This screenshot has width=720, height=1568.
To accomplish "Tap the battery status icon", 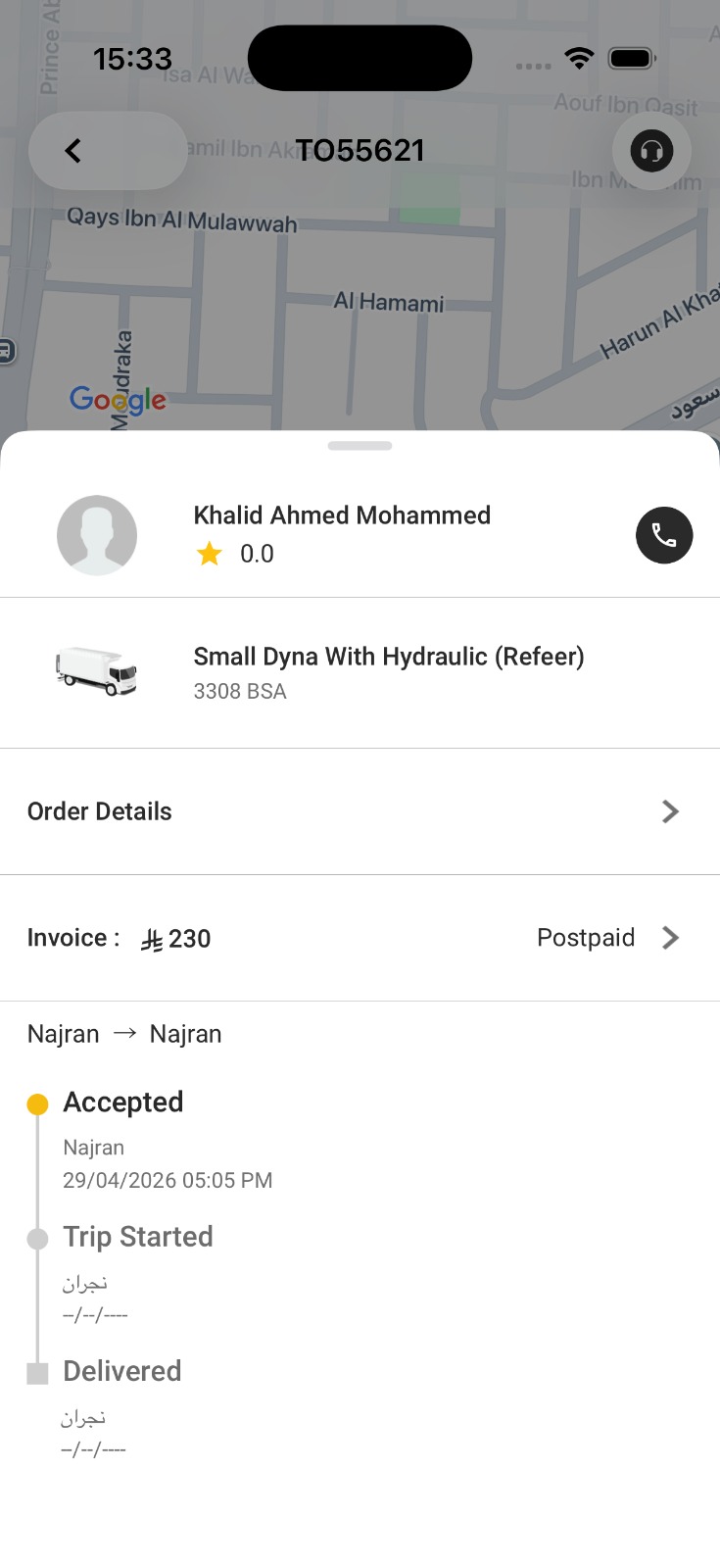I will [632, 58].
